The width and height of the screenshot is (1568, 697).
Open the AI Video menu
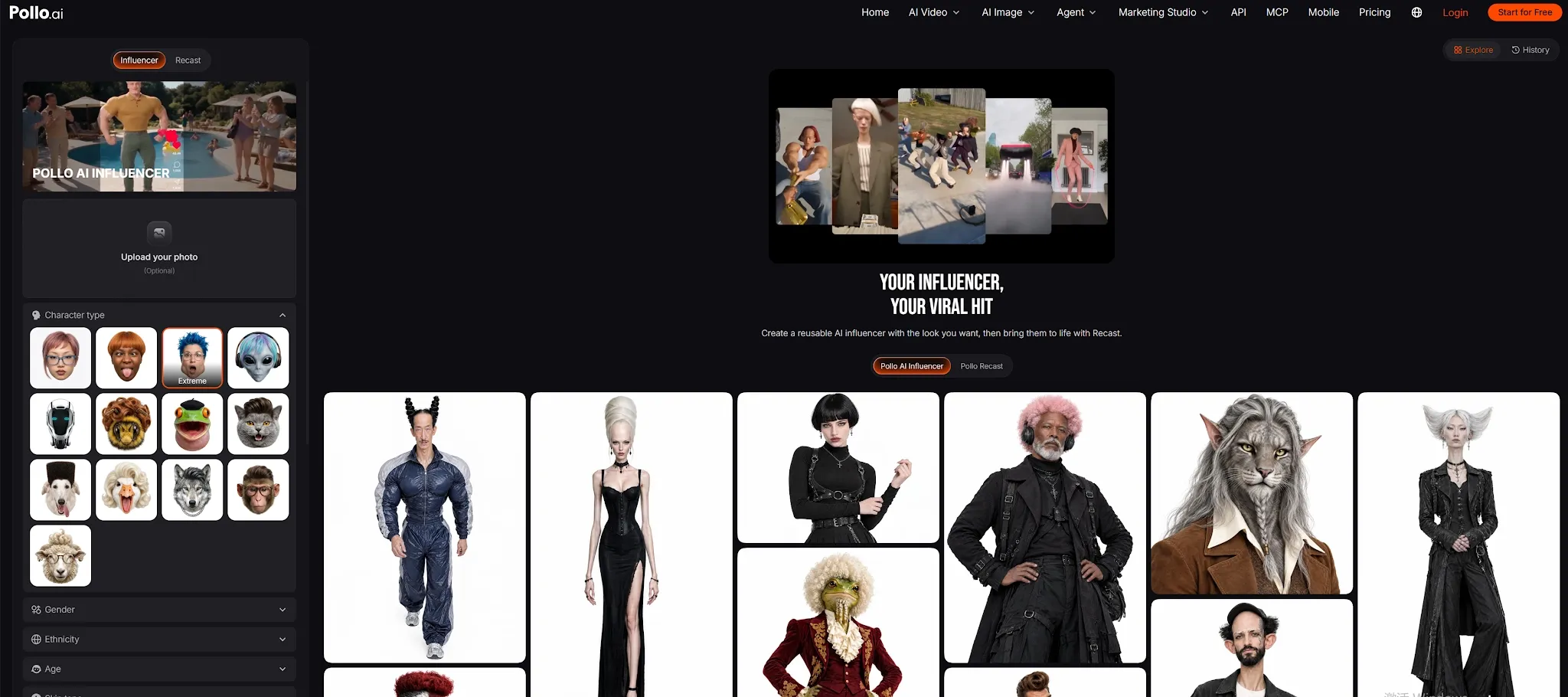(934, 12)
